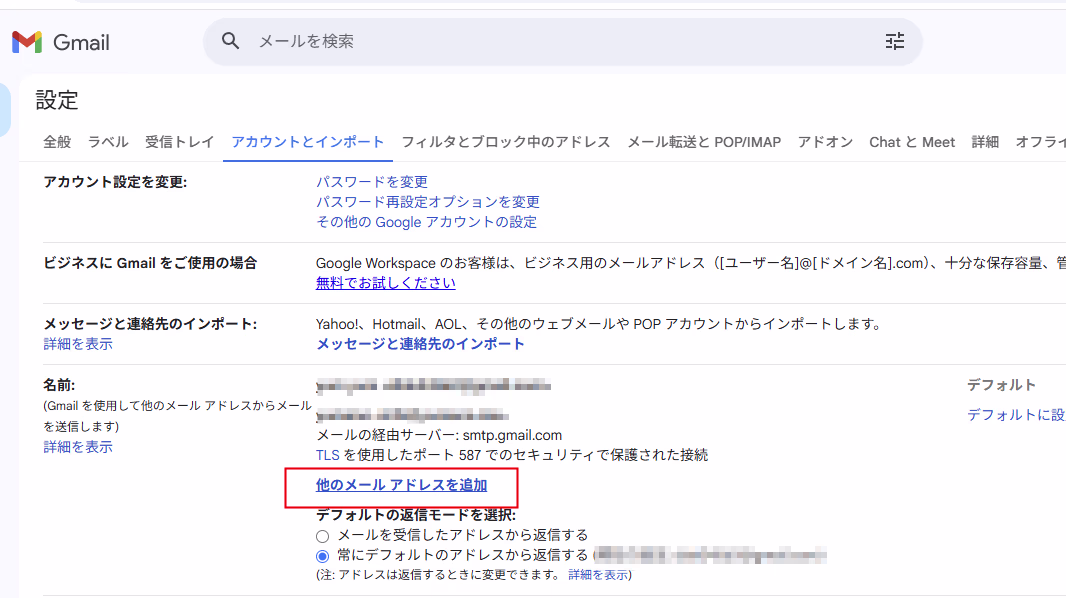Select the アカウントとインポート tab
The width and height of the screenshot is (1066, 598).
pyautogui.click(x=308, y=142)
